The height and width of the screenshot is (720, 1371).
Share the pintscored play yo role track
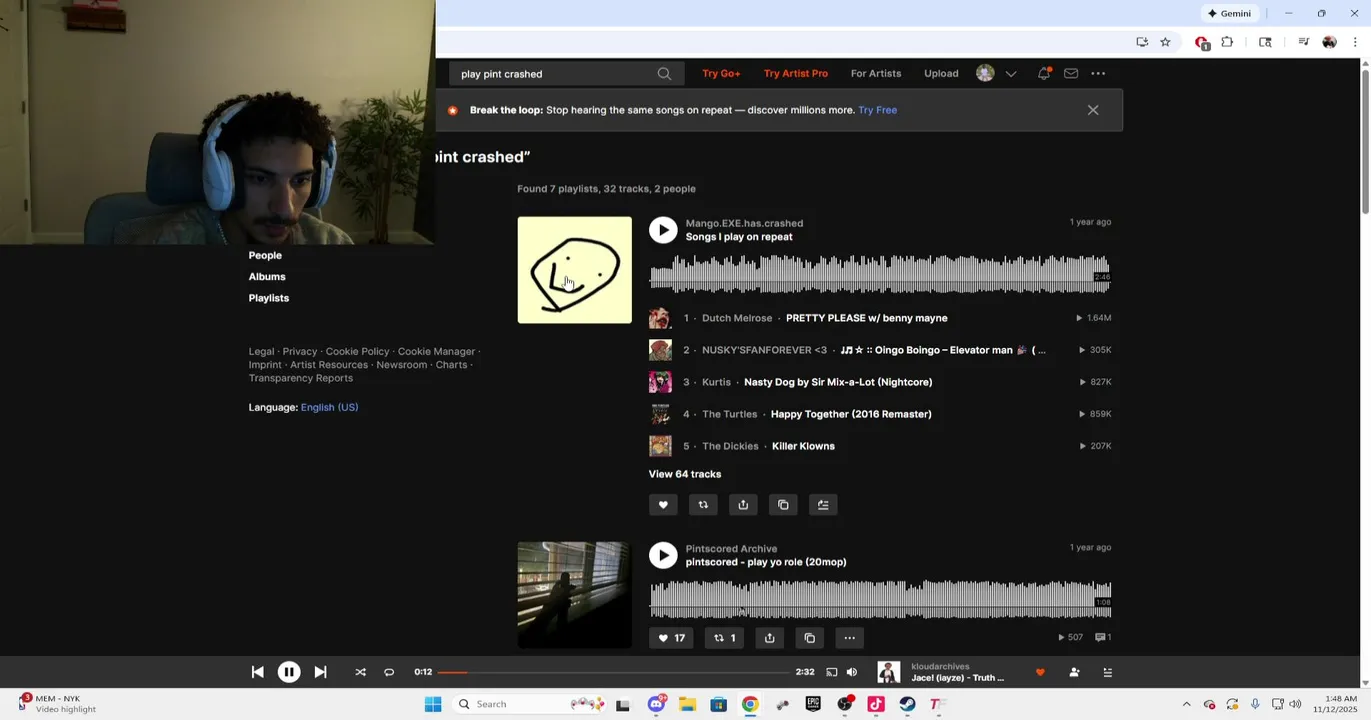pyautogui.click(x=769, y=638)
